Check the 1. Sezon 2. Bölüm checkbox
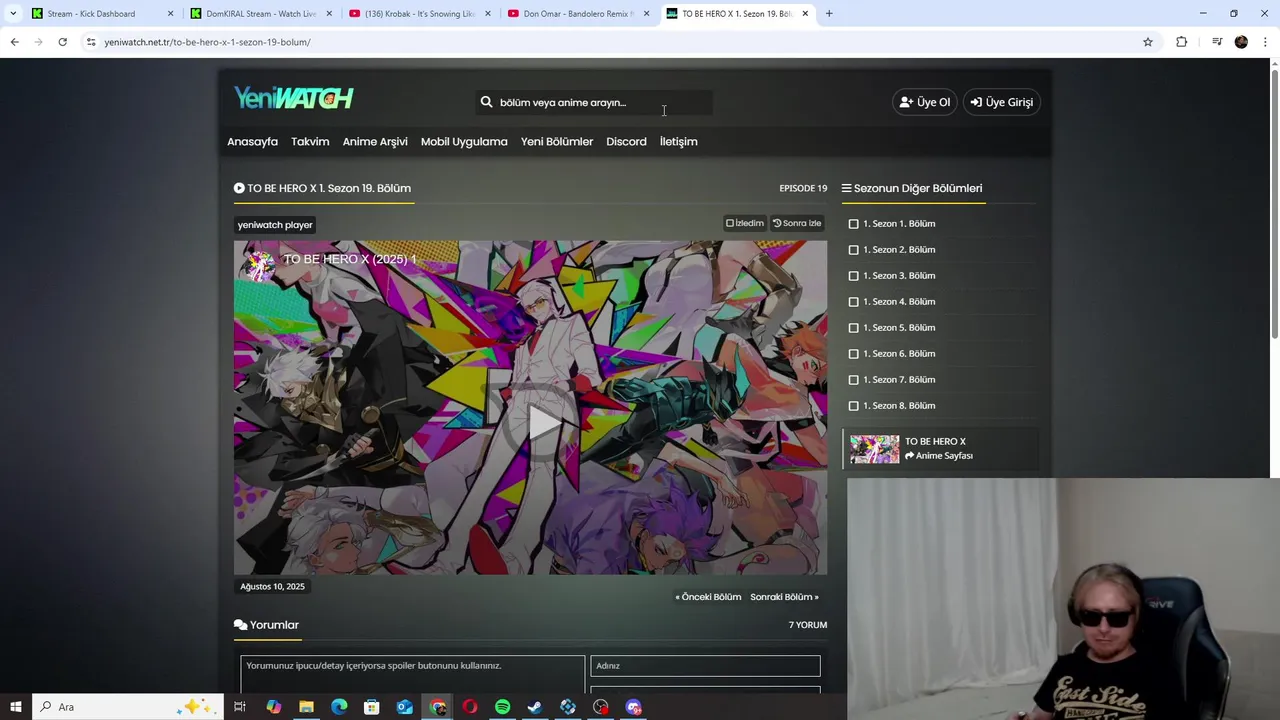Image resolution: width=1280 pixels, height=720 pixels. 853,250
